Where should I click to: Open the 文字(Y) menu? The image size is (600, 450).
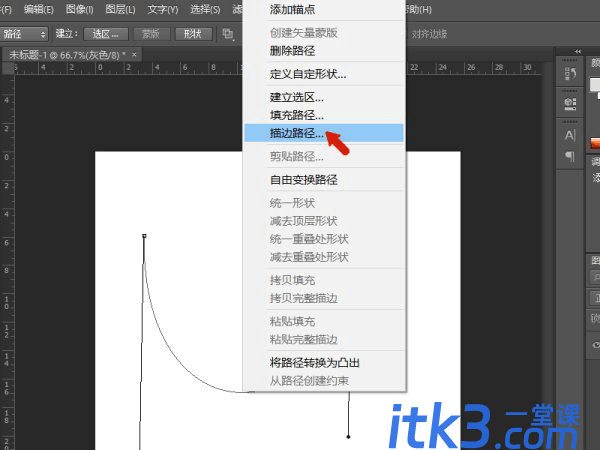(x=163, y=9)
